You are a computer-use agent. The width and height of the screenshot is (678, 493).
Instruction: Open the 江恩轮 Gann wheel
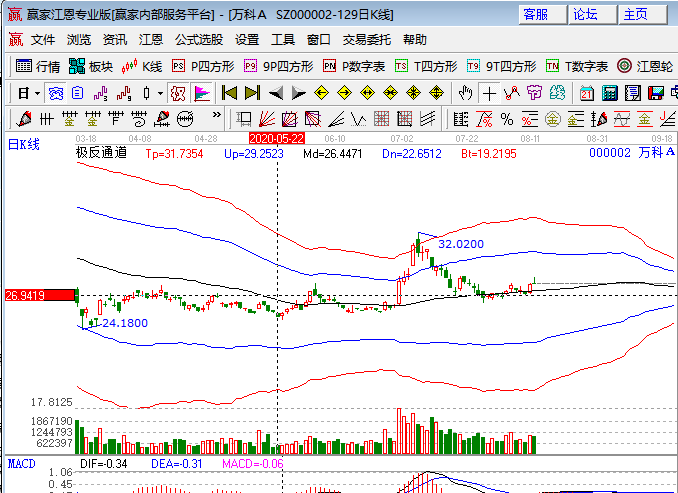(645, 66)
